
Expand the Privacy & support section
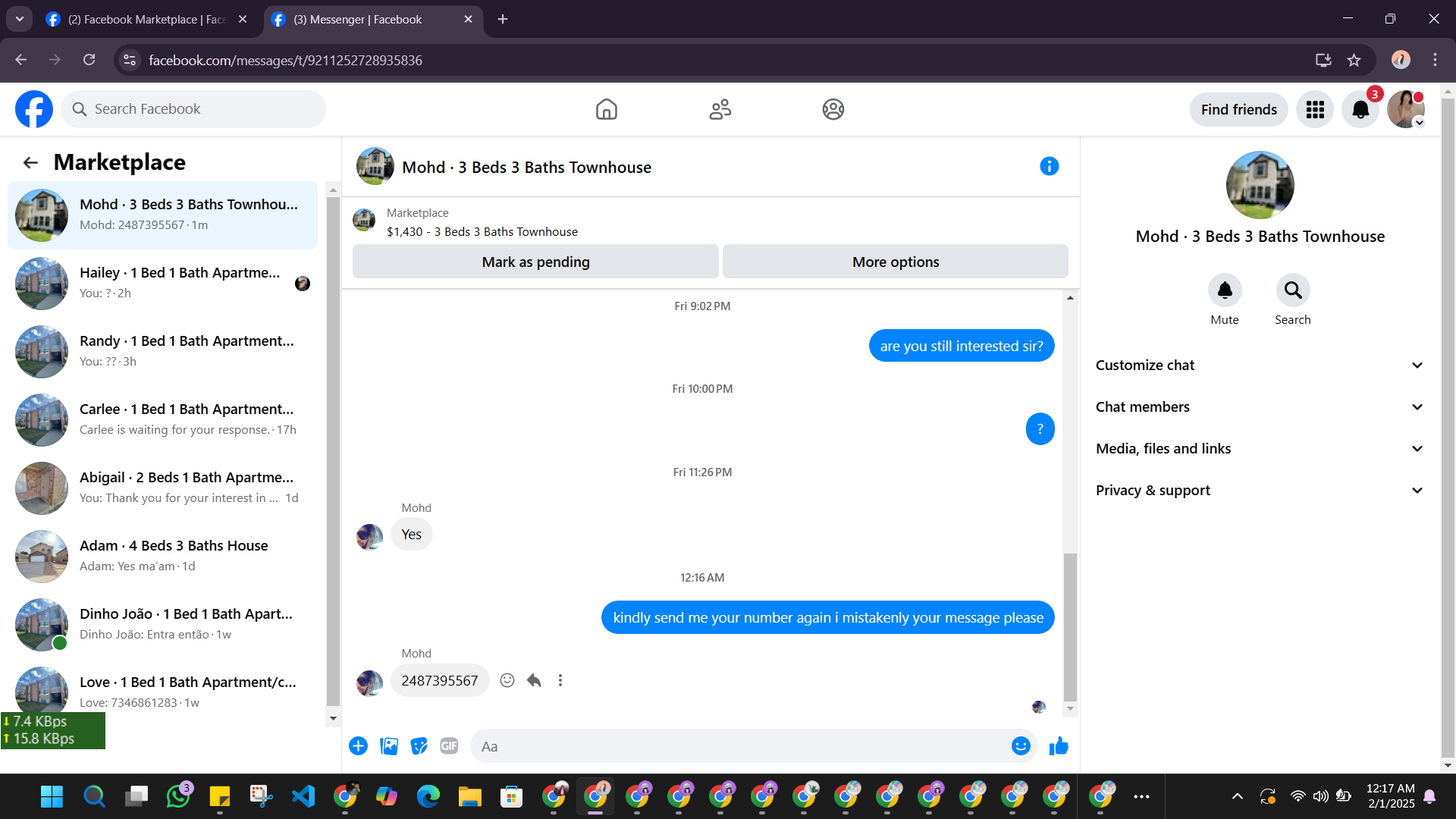click(x=1260, y=491)
